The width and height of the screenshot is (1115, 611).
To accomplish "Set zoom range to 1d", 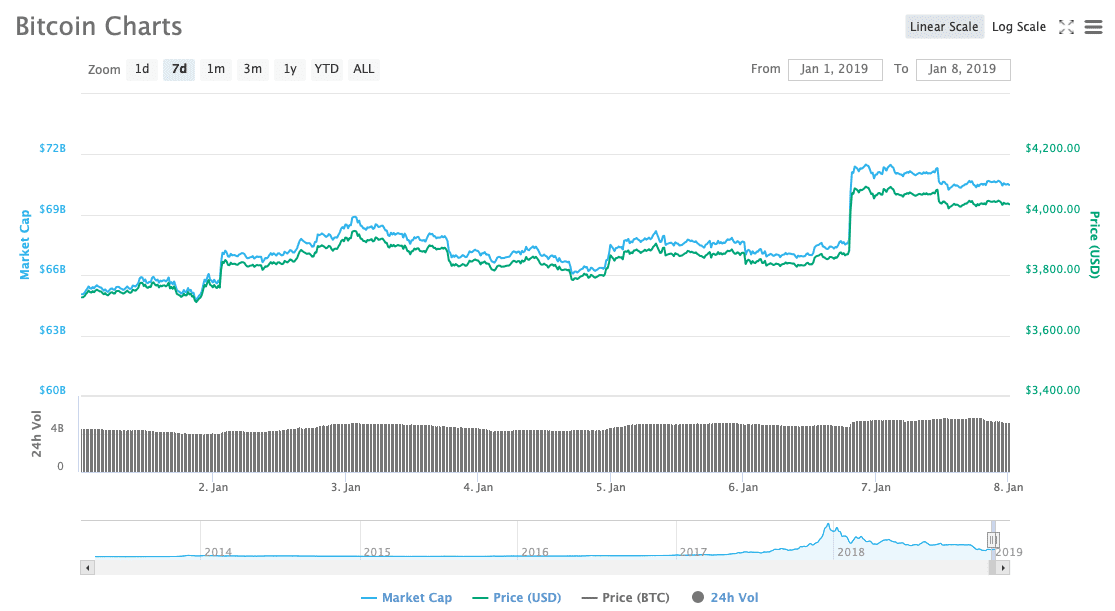I will click(x=142, y=69).
